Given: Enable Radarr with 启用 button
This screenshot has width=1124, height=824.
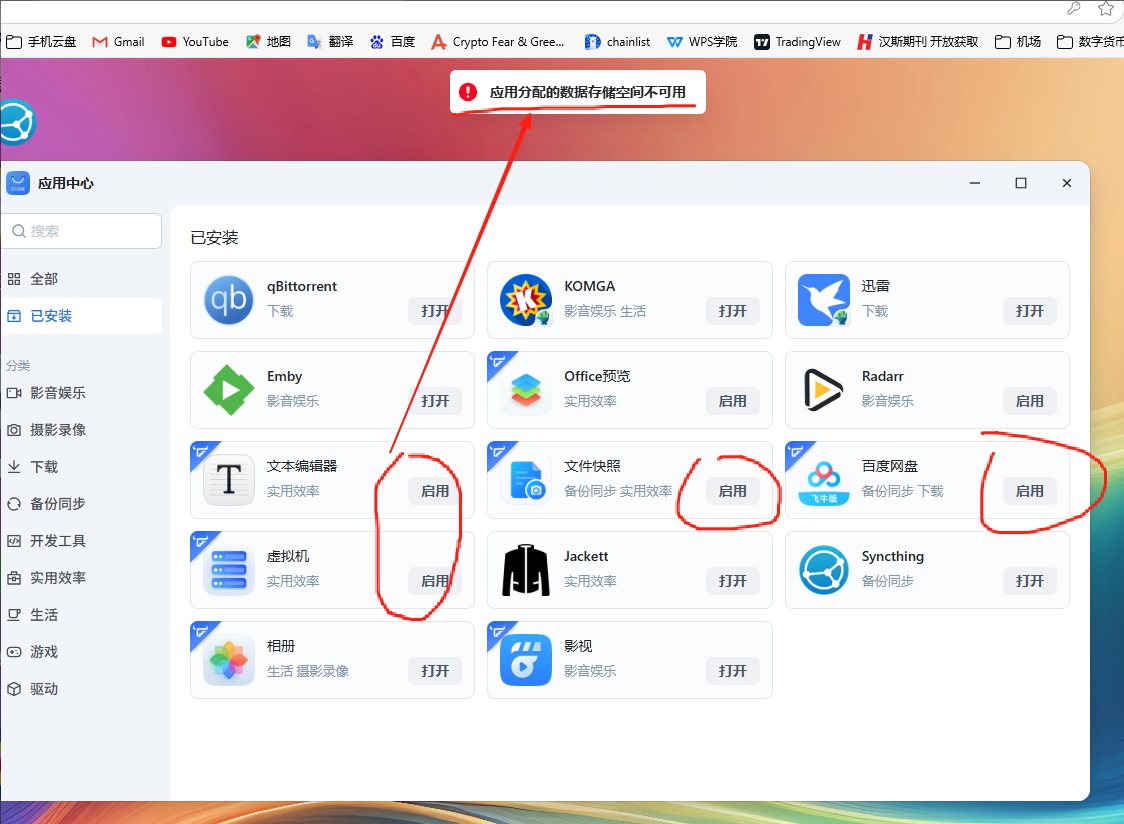Looking at the screenshot, I should tap(1029, 401).
